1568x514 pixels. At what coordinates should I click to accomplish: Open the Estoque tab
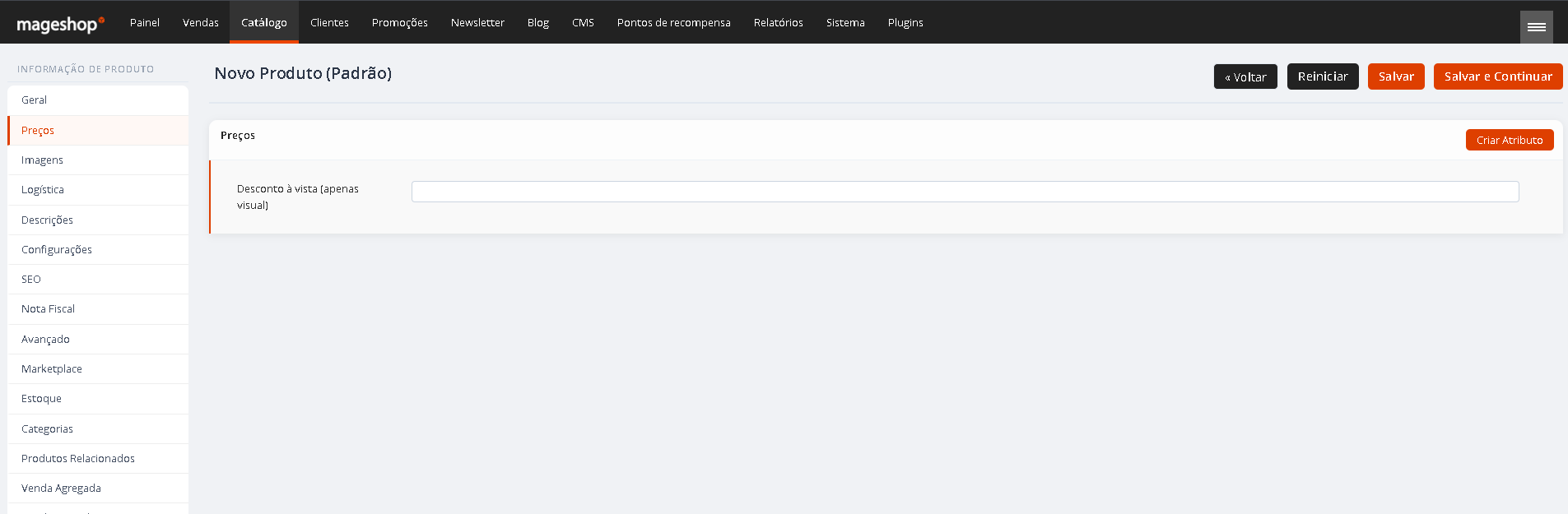[98, 399]
